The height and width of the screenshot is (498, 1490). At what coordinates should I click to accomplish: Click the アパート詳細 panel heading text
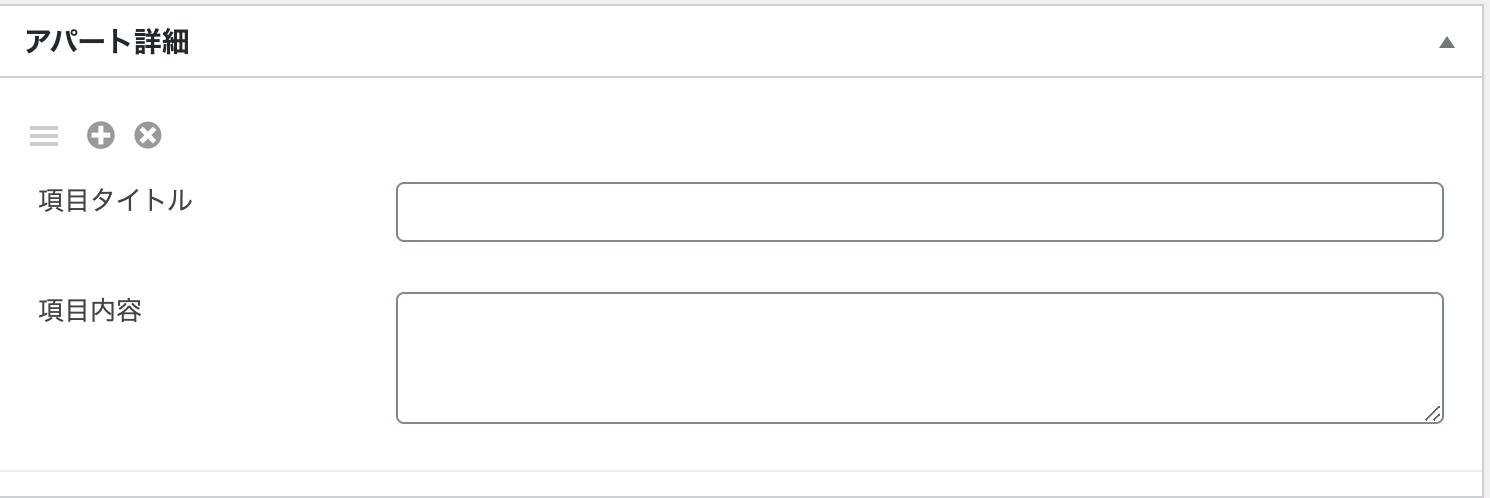(x=107, y=43)
